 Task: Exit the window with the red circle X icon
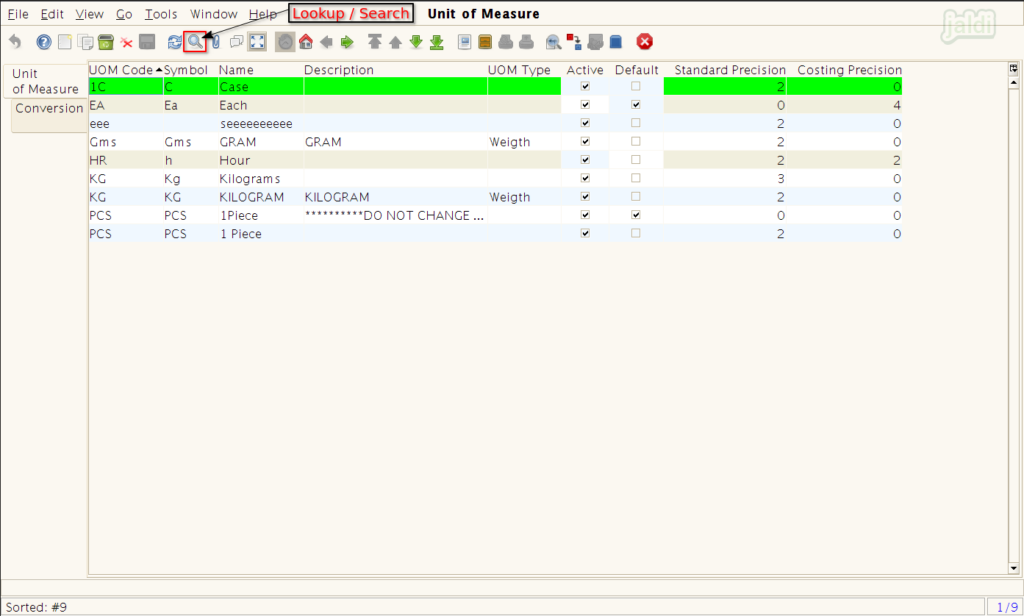645,42
